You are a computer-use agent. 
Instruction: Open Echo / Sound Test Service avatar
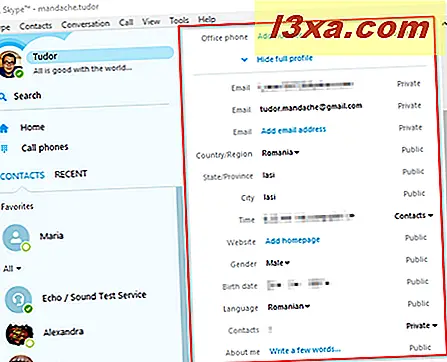[x=18, y=299]
